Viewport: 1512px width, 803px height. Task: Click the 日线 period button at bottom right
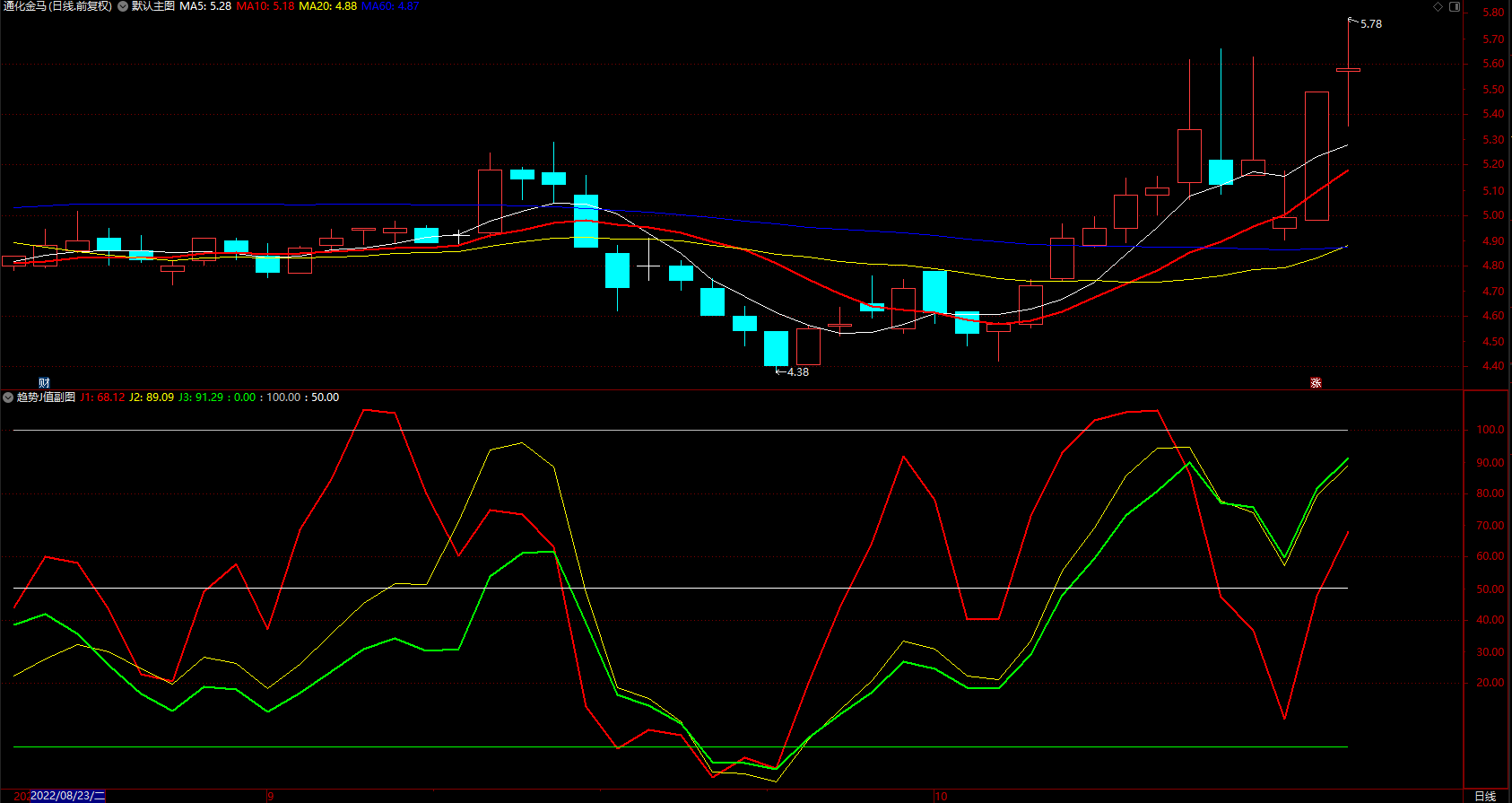[x=1486, y=796]
